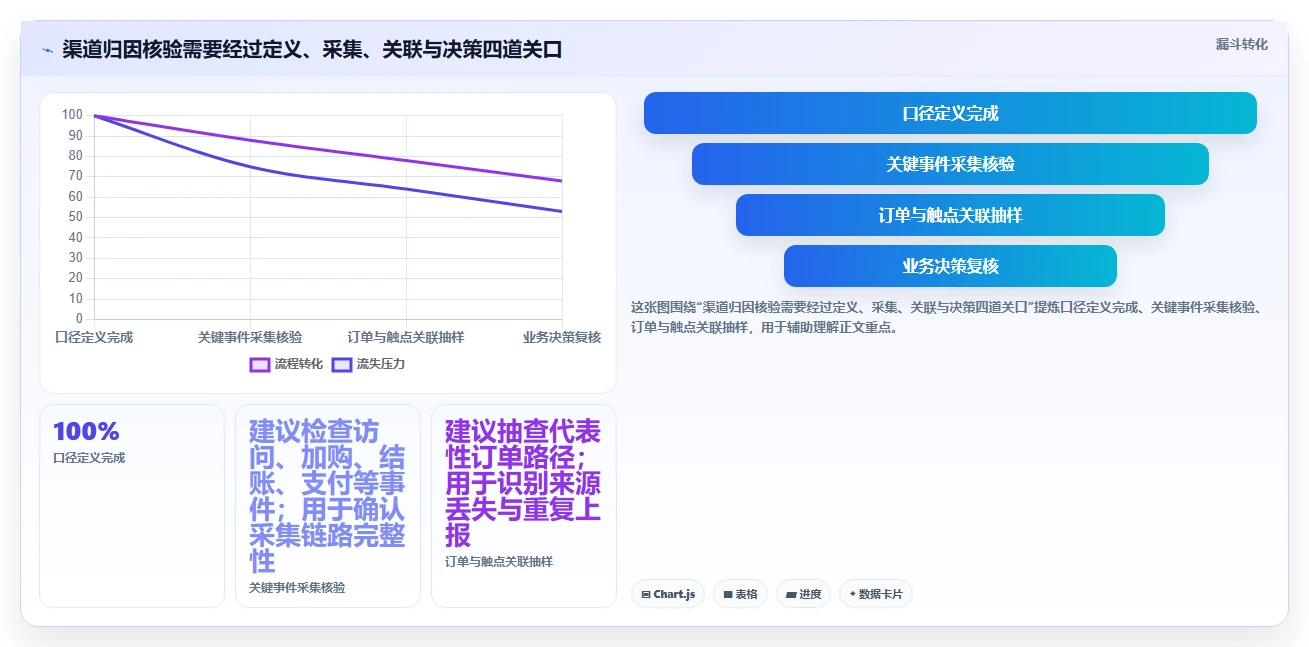Click the y-axis value 100
This screenshot has width=1309, height=647.
pyautogui.click(x=72, y=115)
